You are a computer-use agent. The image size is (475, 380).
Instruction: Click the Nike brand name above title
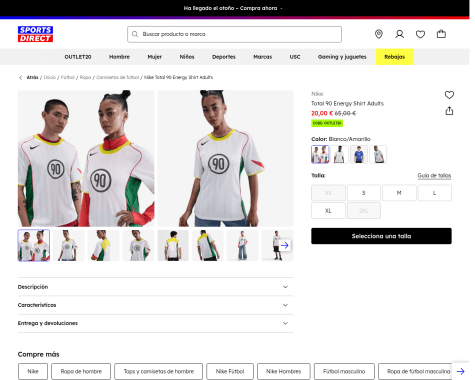(x=317, y=94)
